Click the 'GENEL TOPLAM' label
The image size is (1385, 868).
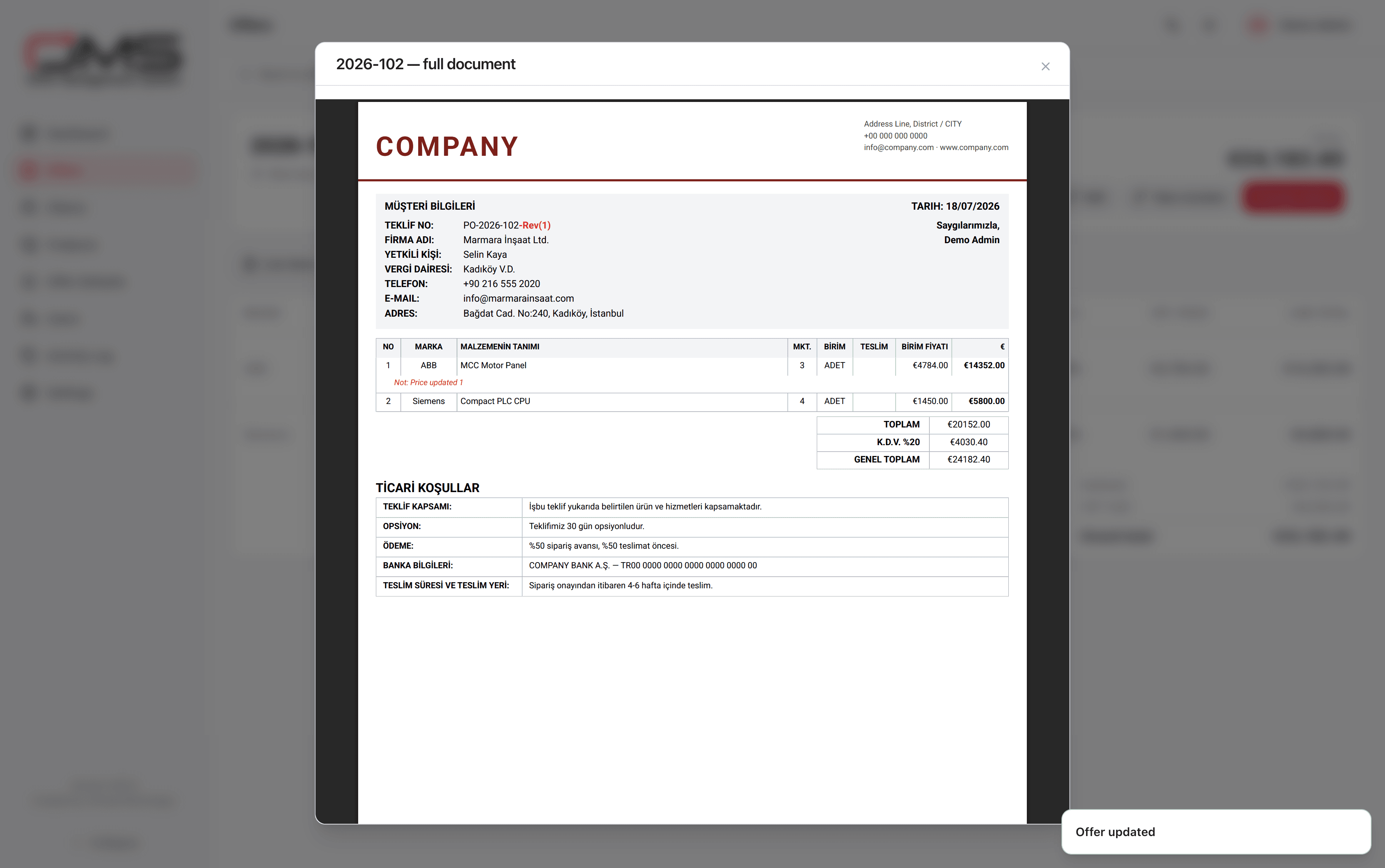[886, 459]
